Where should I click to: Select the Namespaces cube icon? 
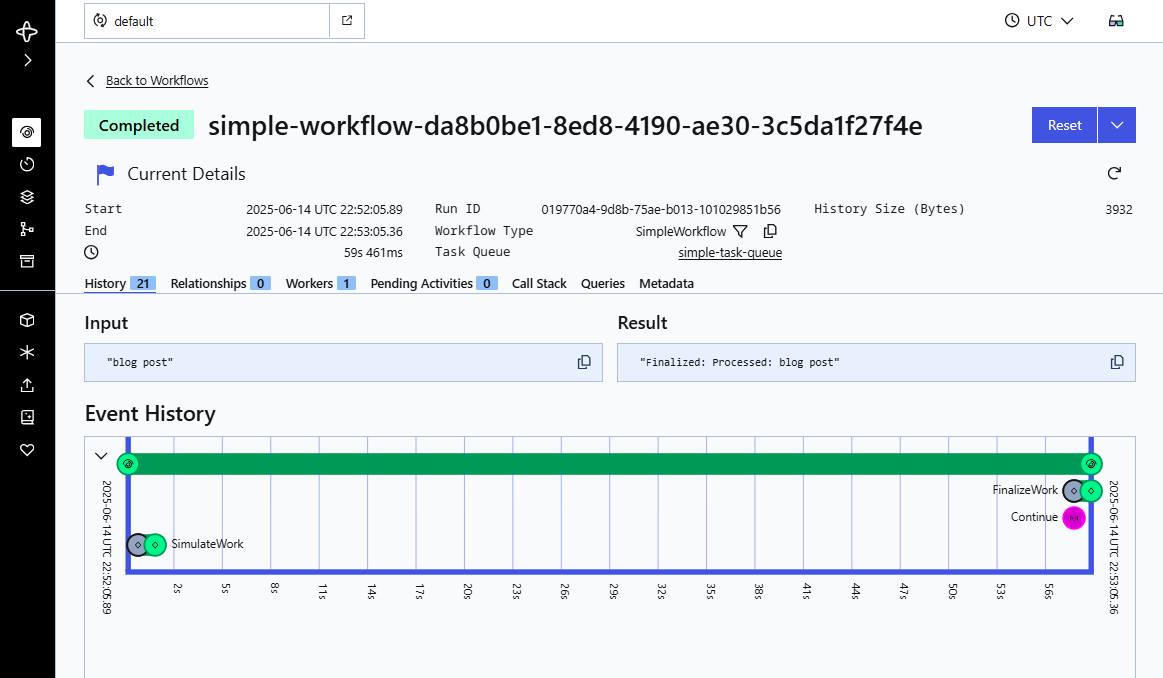click(27, 319)
